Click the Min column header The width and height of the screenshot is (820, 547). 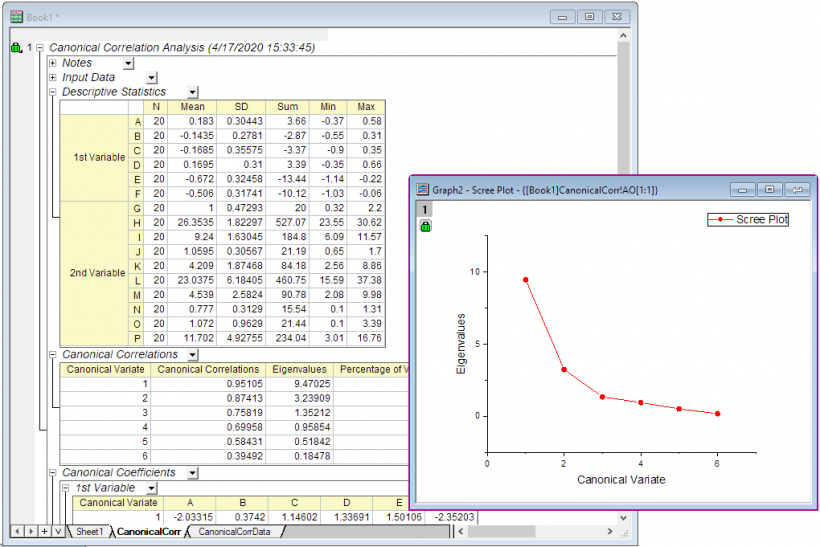(328, 107)
